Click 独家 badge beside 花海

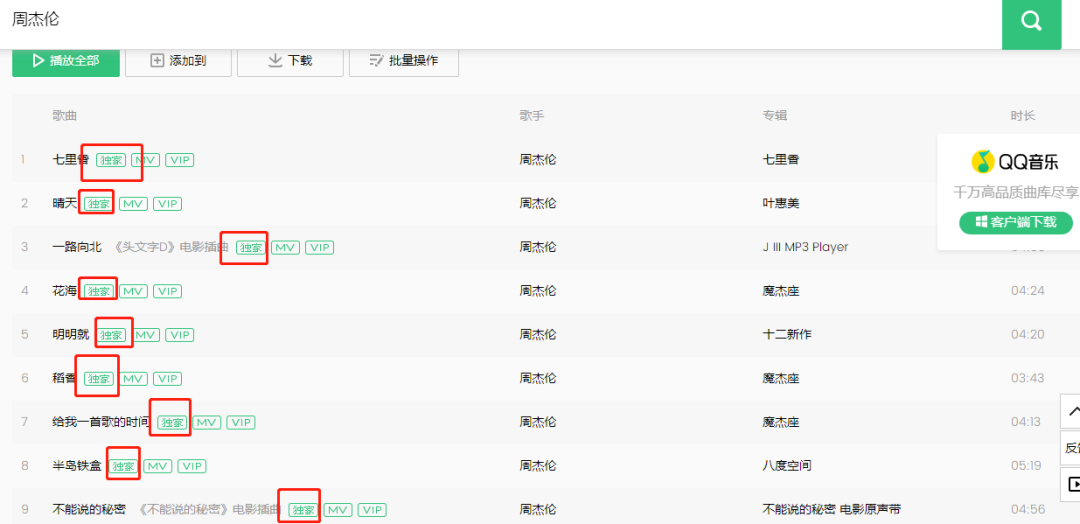(x=98, y=291)
